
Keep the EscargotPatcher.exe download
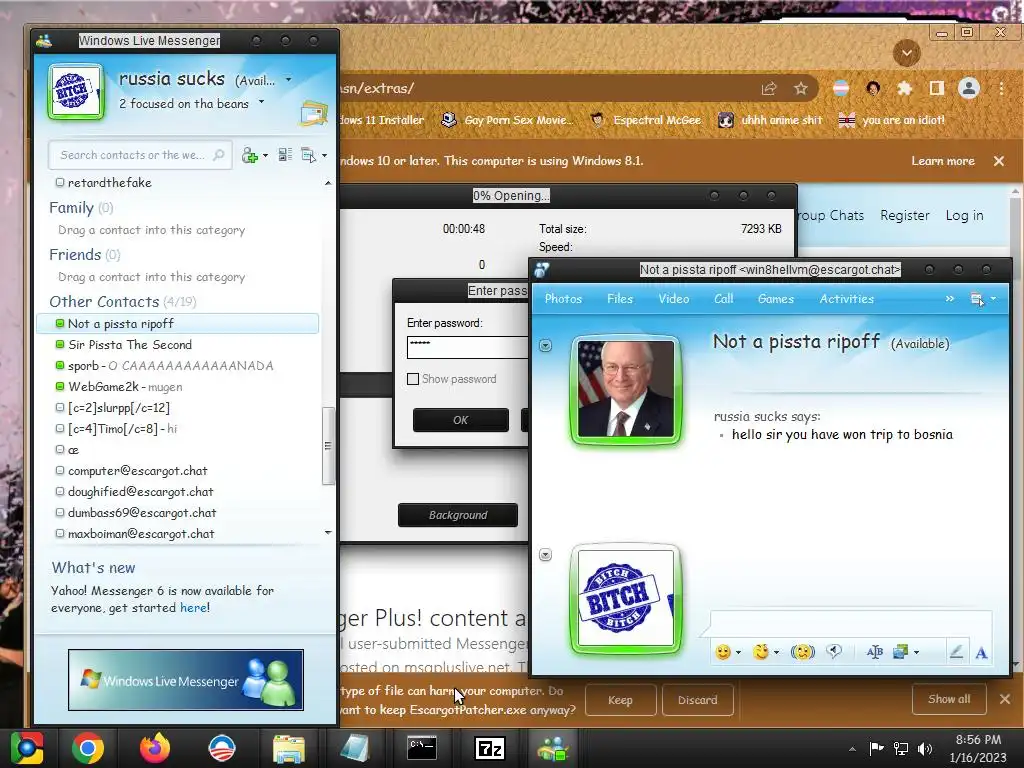pyautogui.click(x=620, y=700)
